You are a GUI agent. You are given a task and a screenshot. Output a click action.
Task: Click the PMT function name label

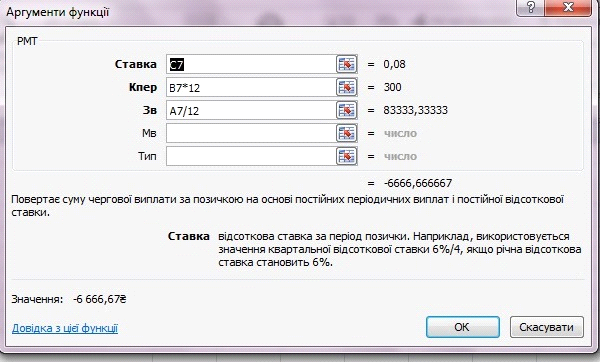point(27,41)
